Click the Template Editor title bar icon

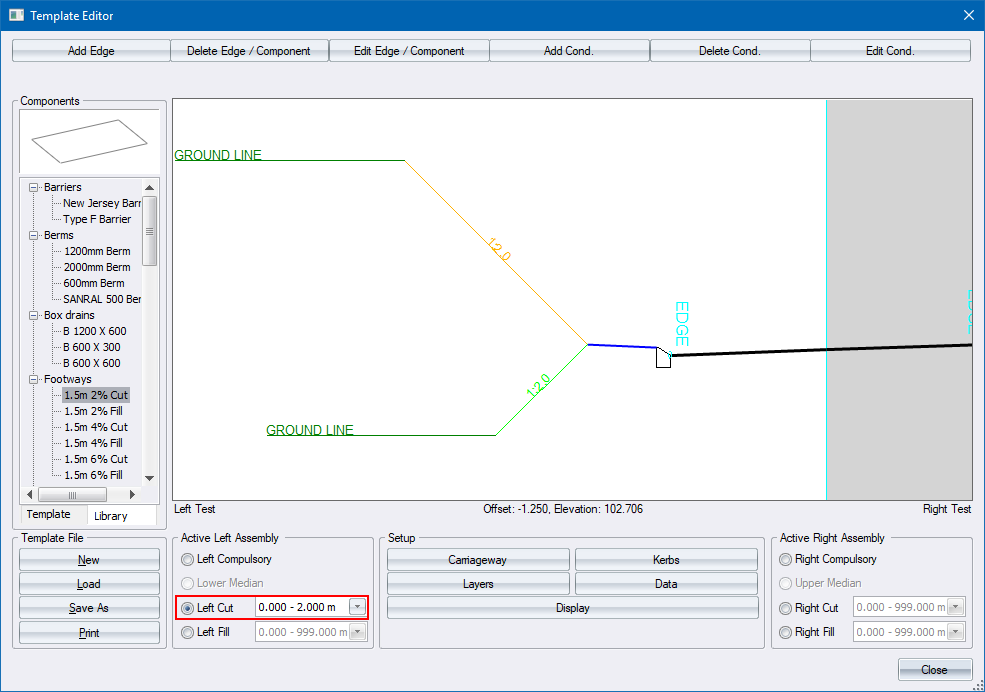click(15, 15)
